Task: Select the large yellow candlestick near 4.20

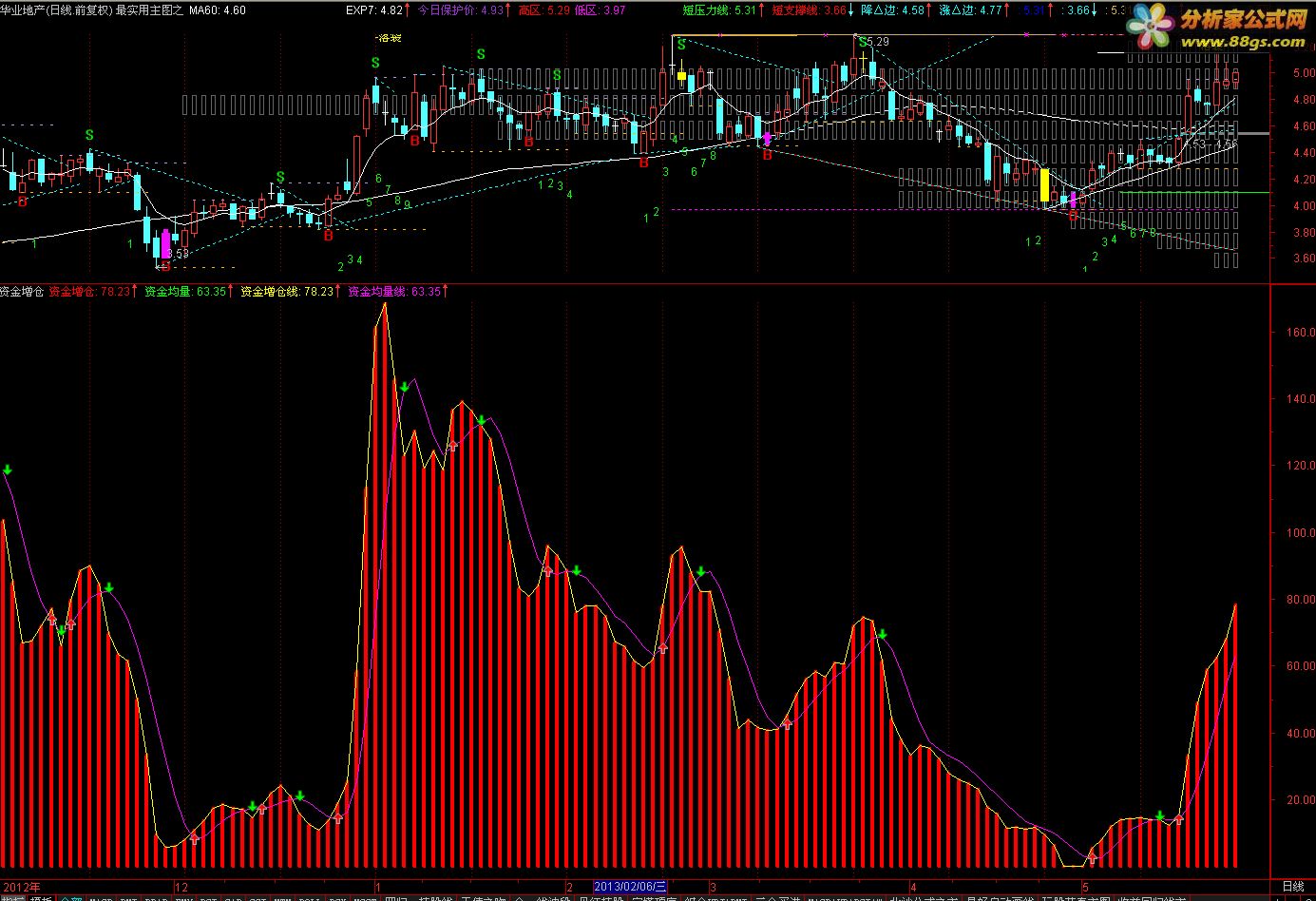Action: tap(1045, 184)
